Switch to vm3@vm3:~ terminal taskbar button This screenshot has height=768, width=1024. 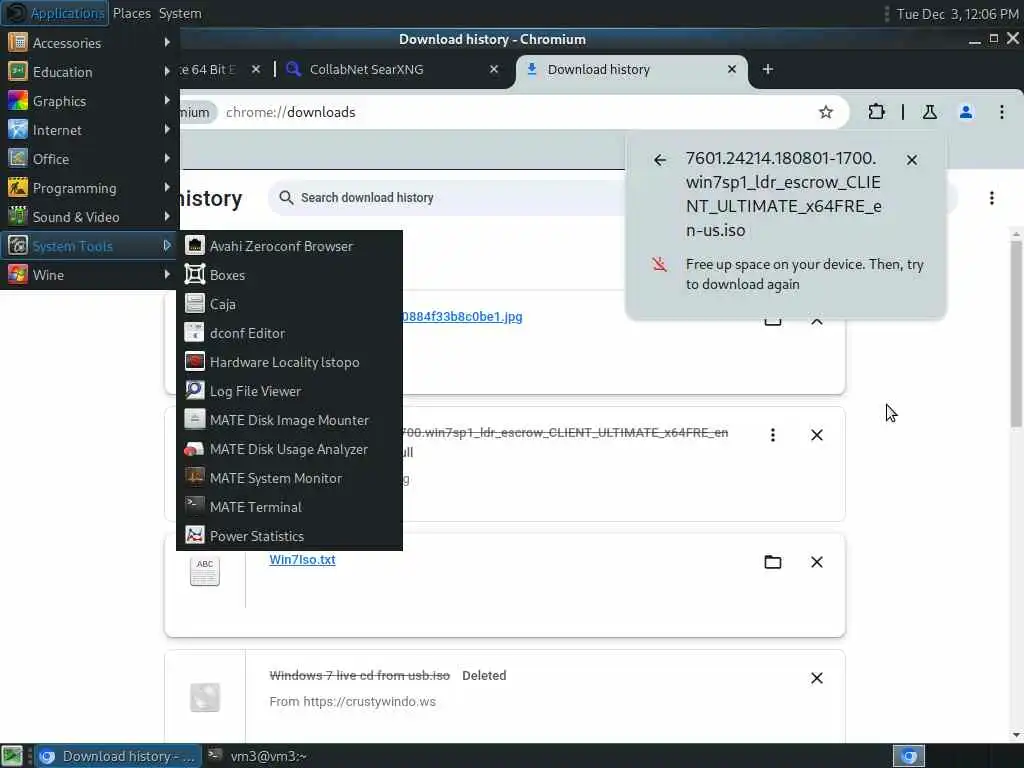click(x=258, y=756)
